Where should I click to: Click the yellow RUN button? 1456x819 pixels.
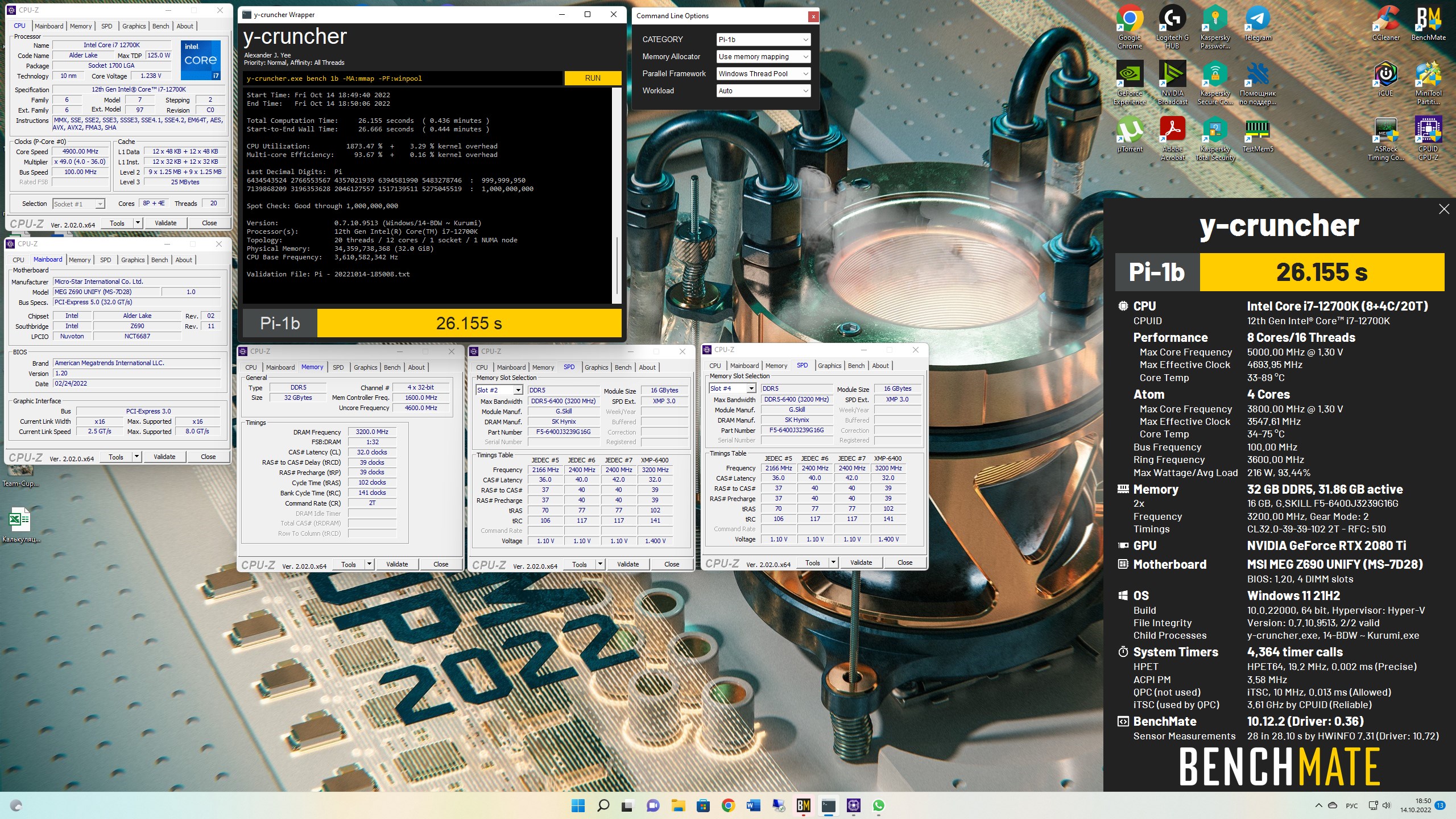pyautogui.click(x=593, y=78)
